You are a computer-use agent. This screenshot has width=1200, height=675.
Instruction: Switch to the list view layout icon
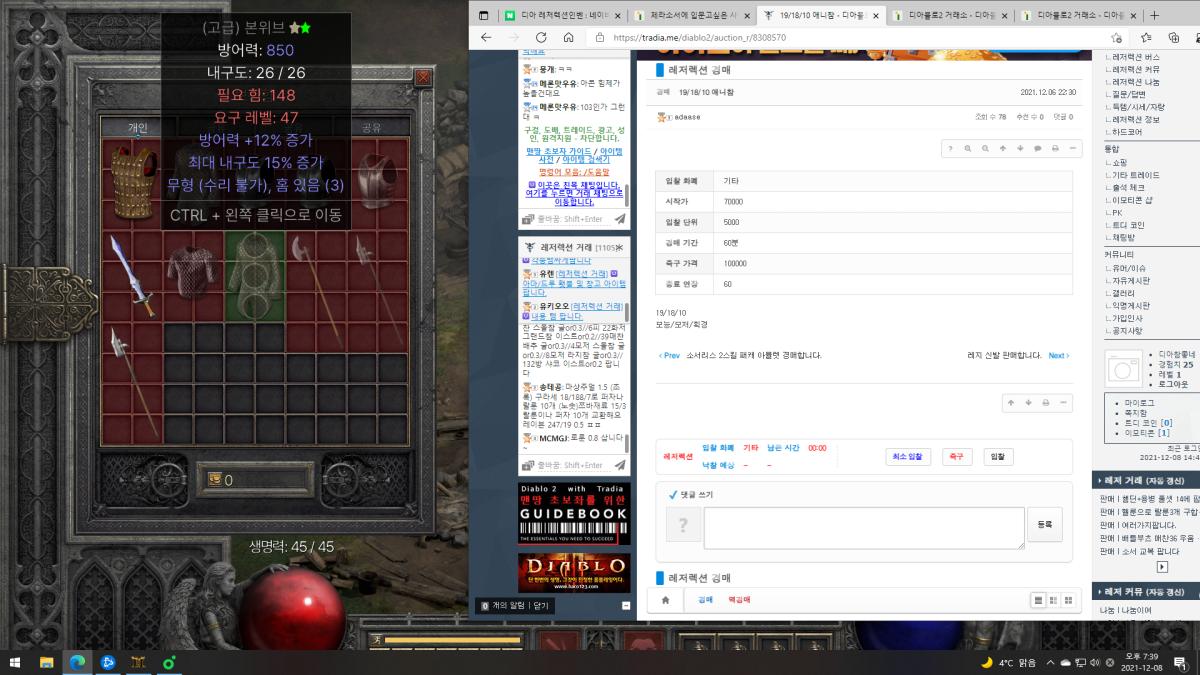tap(1038, 600)
